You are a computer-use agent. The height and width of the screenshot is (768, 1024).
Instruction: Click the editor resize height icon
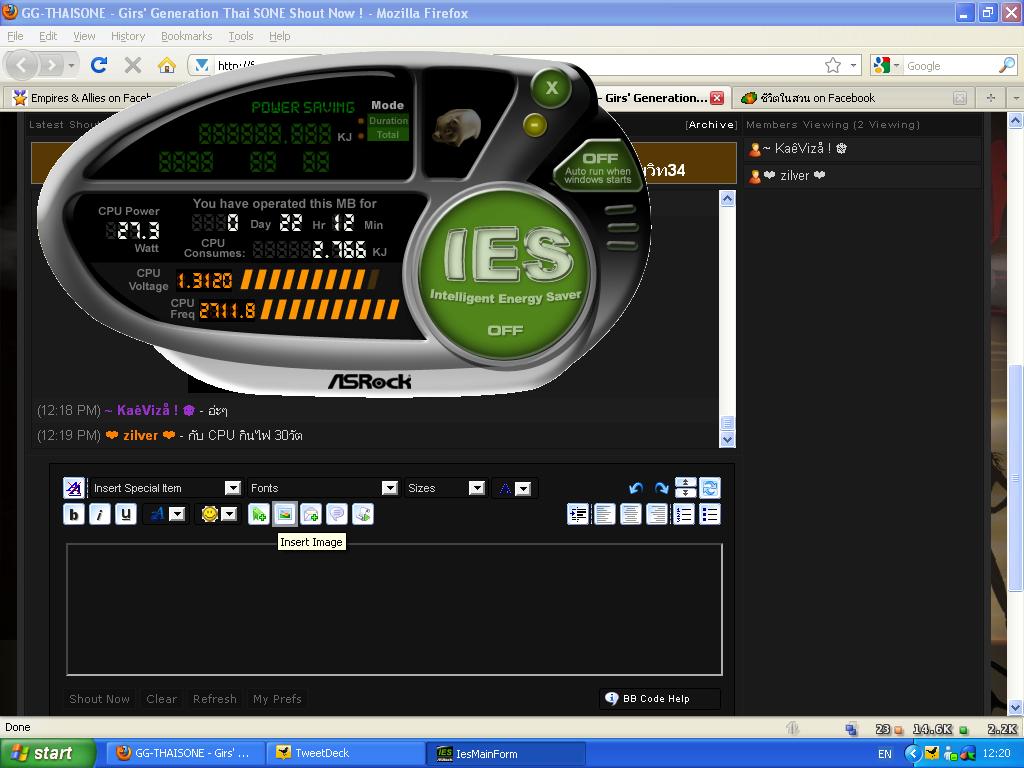[685, 488]
